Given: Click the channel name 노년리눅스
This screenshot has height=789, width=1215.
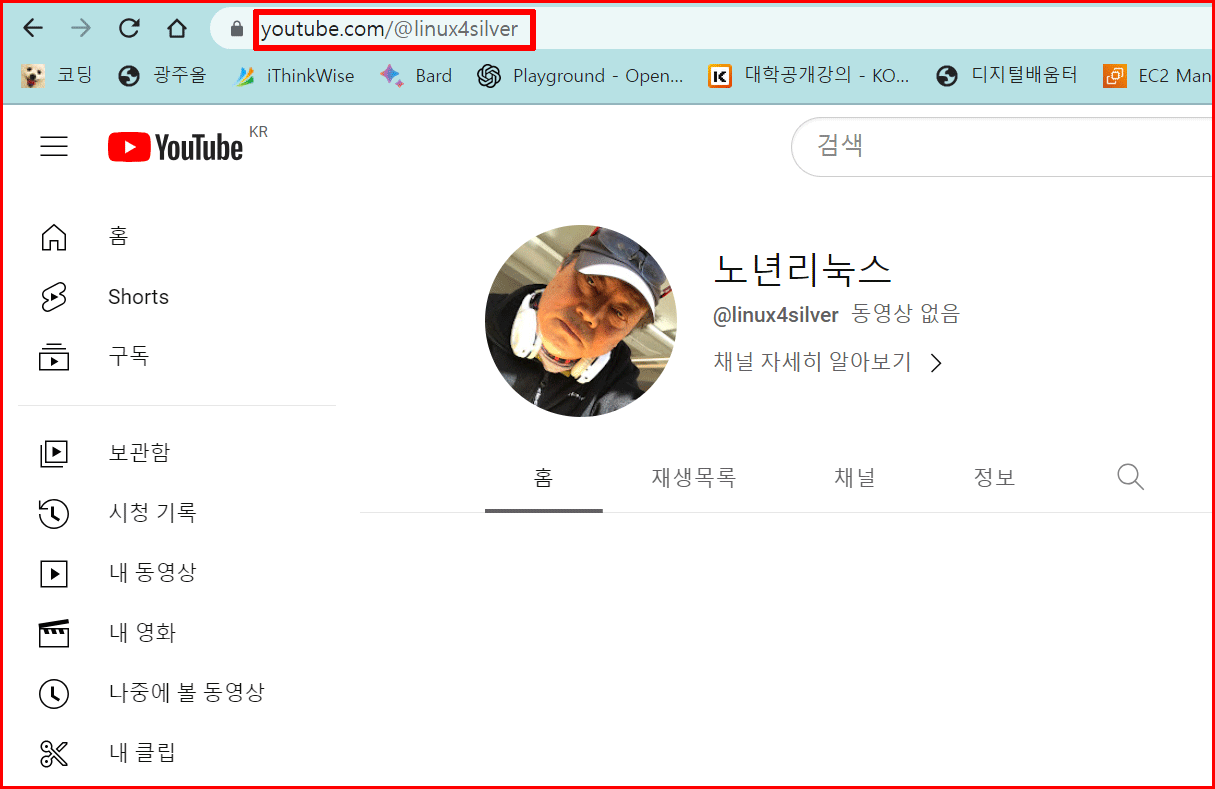Looking at the screenshot, I should 802,268.
